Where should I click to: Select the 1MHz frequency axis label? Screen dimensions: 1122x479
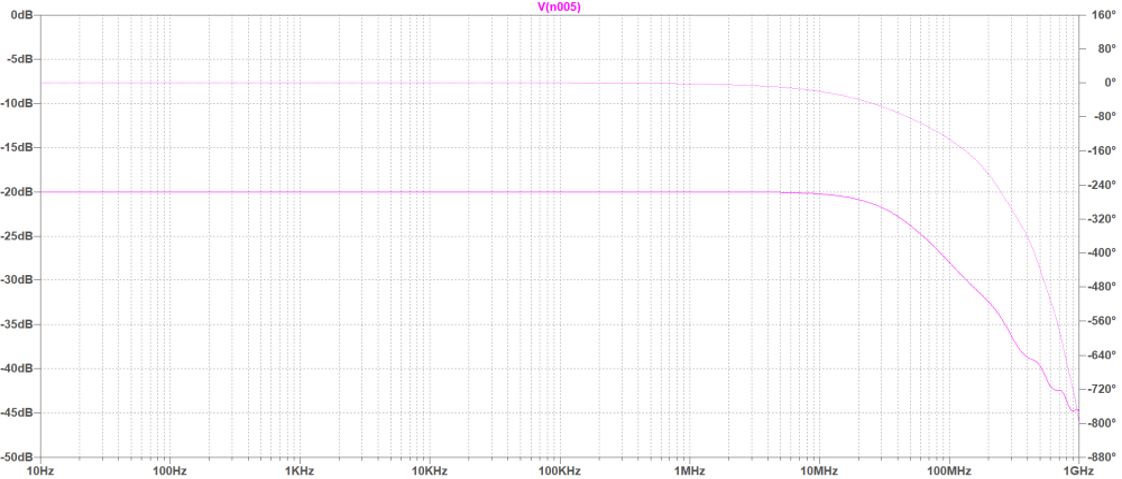click(x=688, y=469)
